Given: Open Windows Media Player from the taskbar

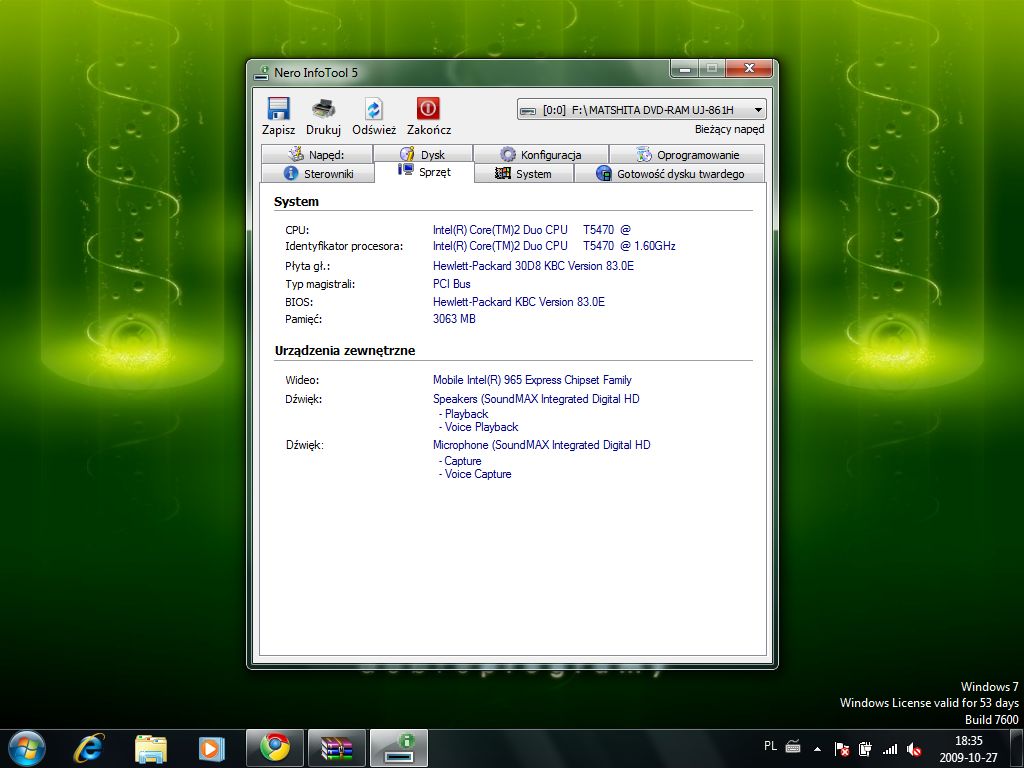Looking at the screenshot, I should (x=211, y=748).
